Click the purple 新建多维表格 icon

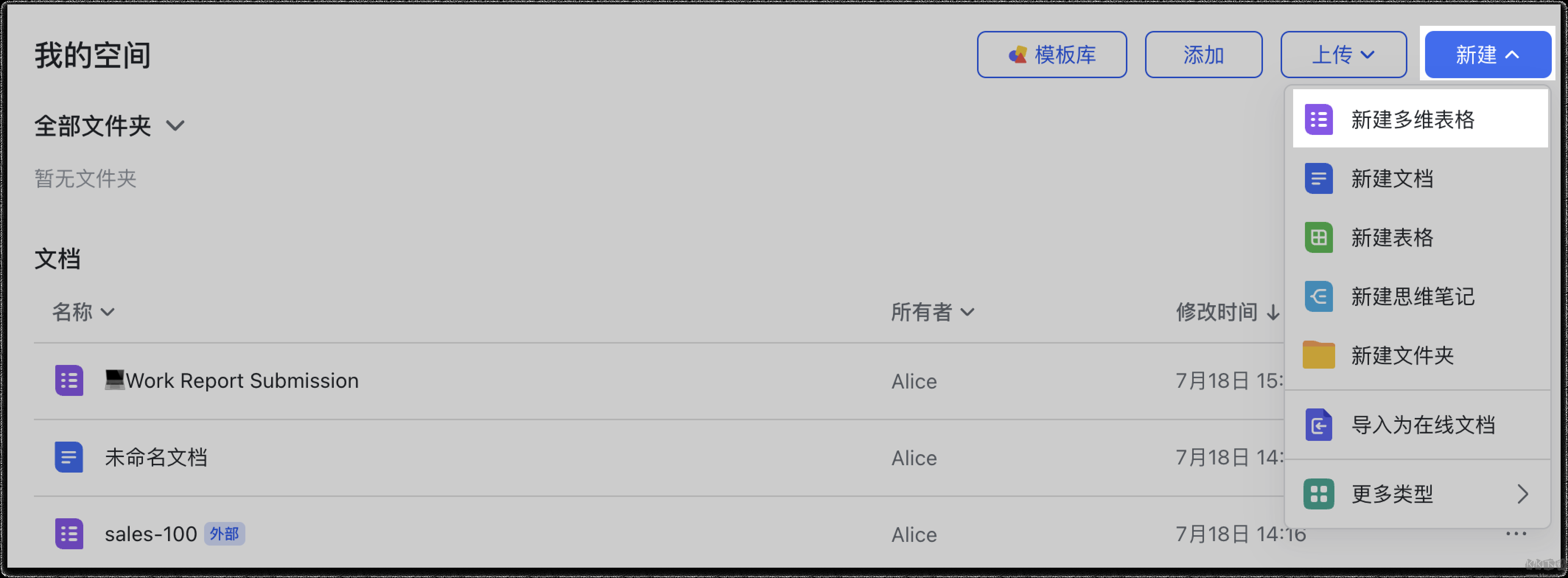click(x=1319, y=119)
